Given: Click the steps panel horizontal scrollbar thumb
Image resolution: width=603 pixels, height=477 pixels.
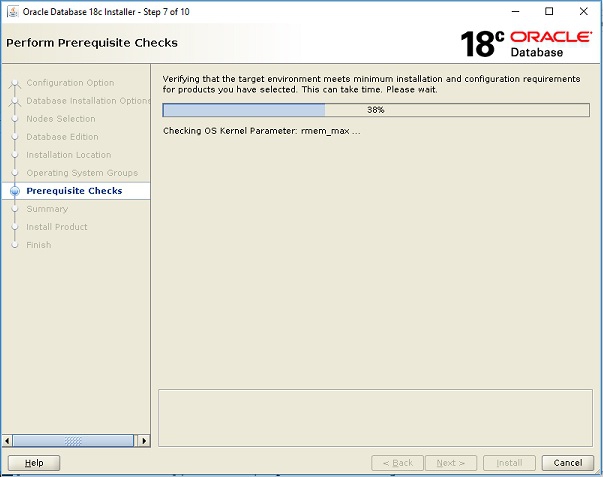Looking at the screenshot, I should point(73,441).
